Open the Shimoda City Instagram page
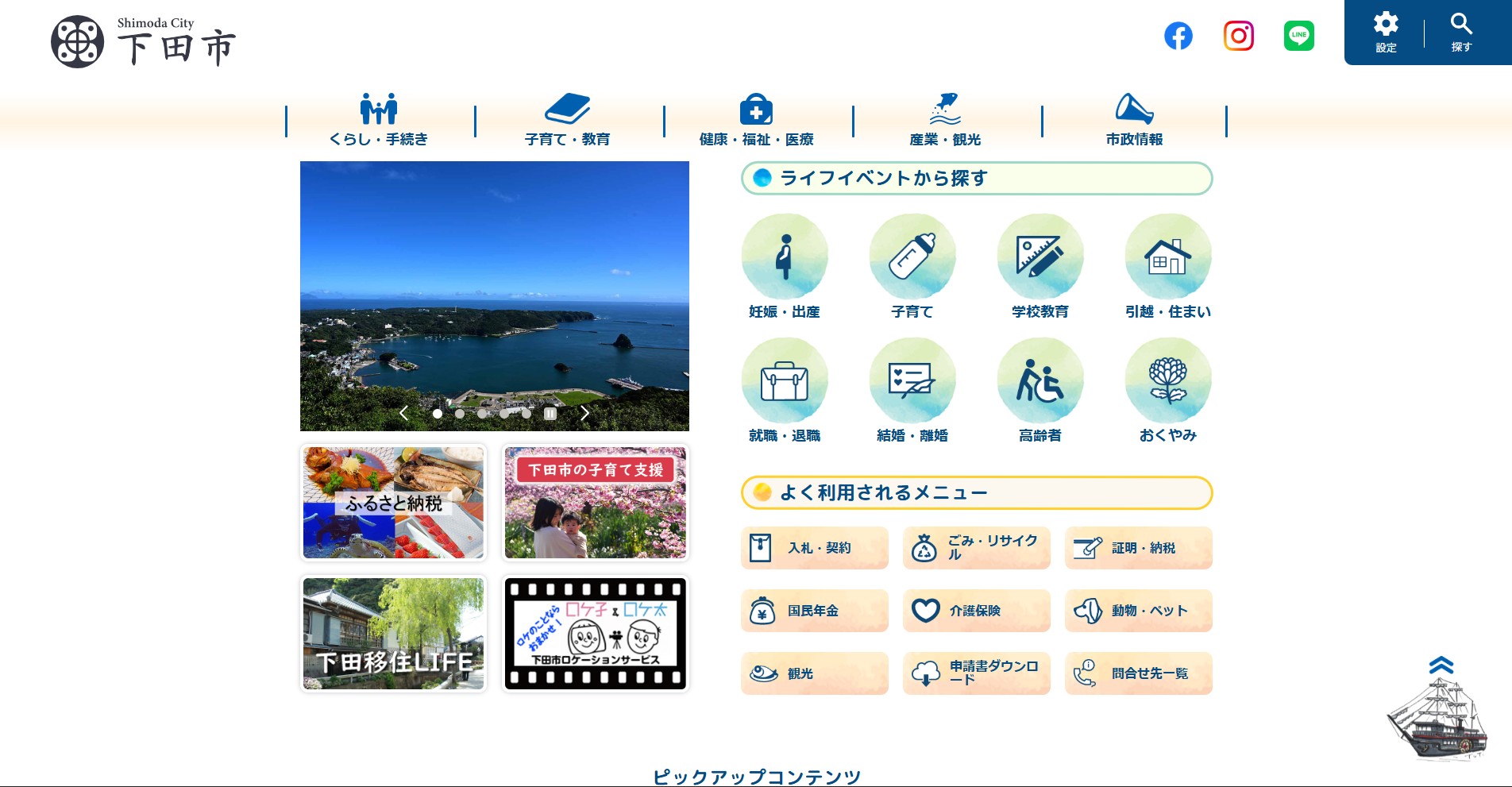Image resolution: width=1512 pixels, height=787 pixels. [1239, 36]
